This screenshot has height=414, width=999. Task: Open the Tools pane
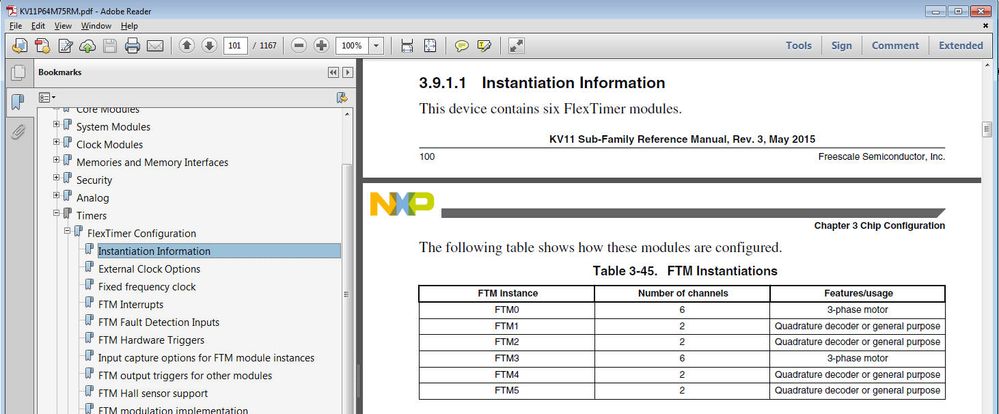[798, 45]
